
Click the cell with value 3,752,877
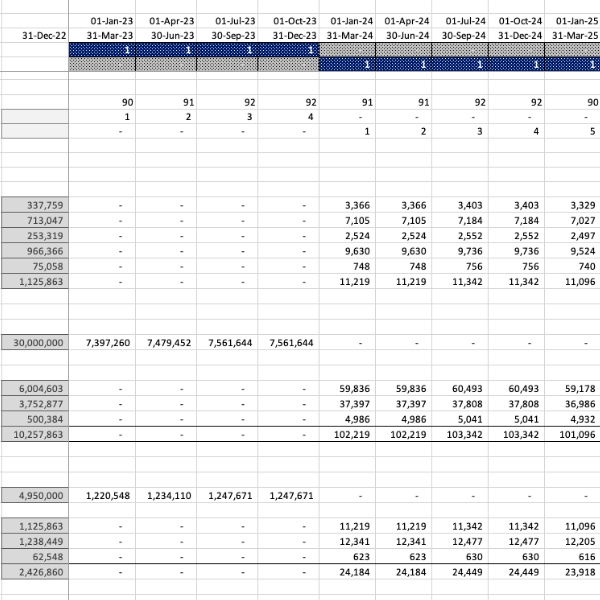point(34,404)
